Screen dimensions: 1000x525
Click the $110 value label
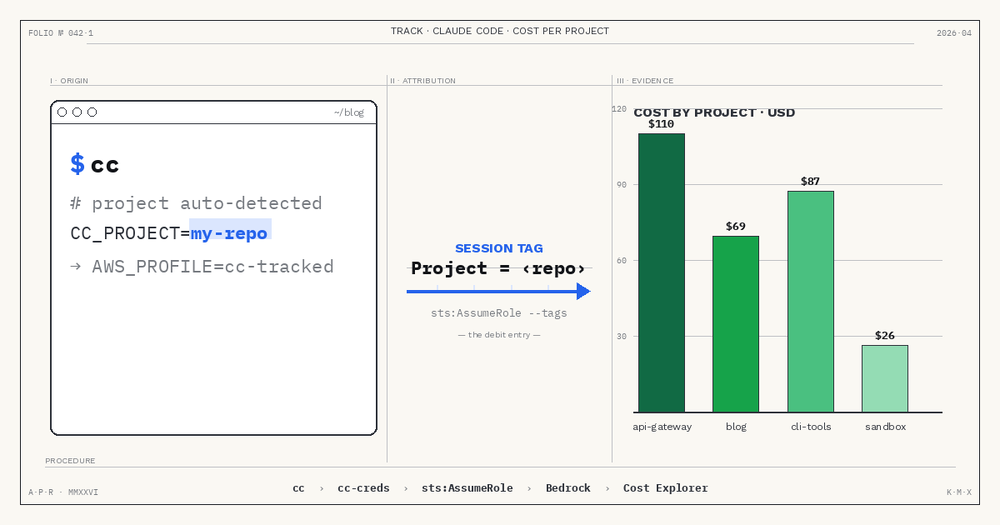661,124
